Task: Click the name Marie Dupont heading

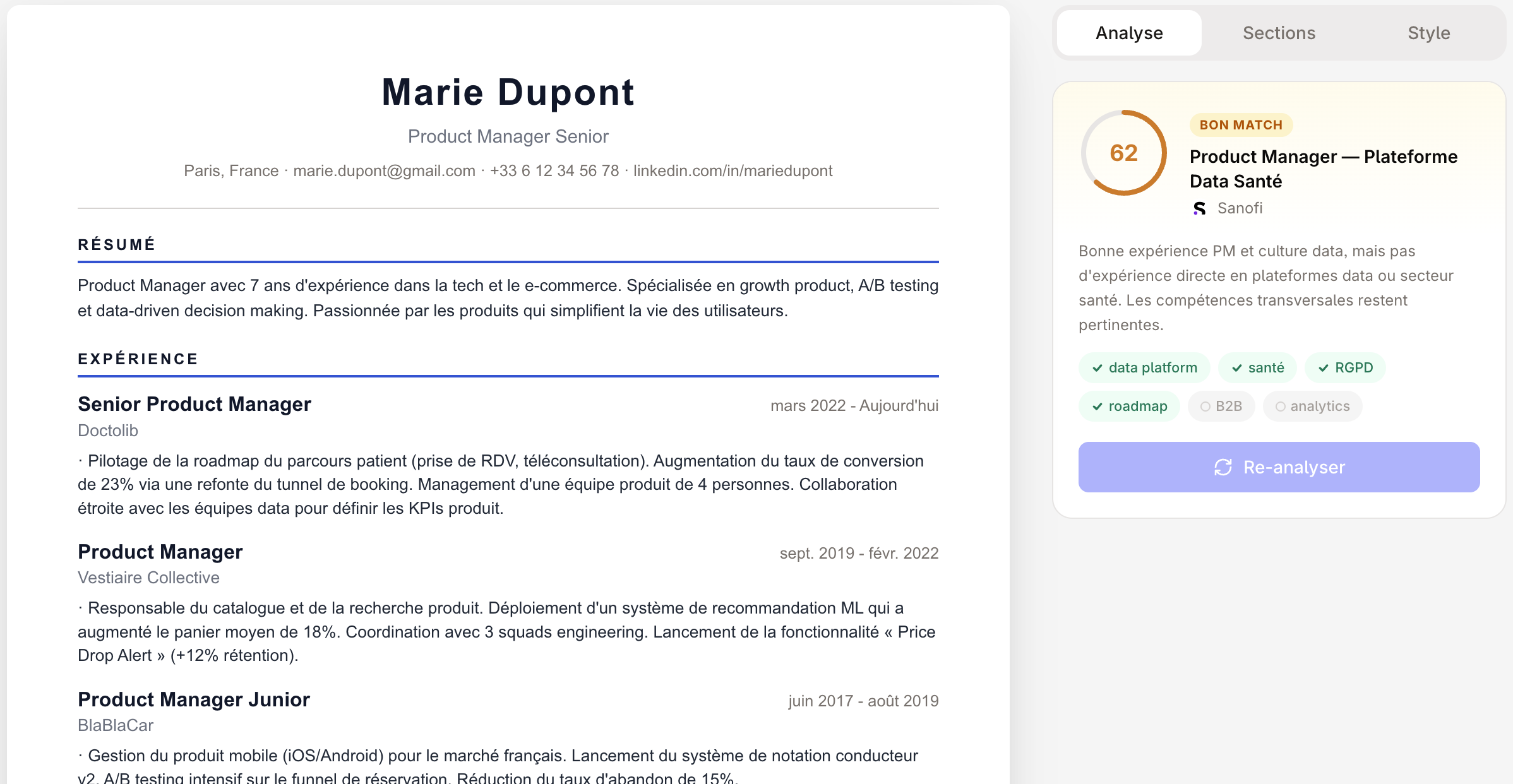Action: (x=508, y=92)
